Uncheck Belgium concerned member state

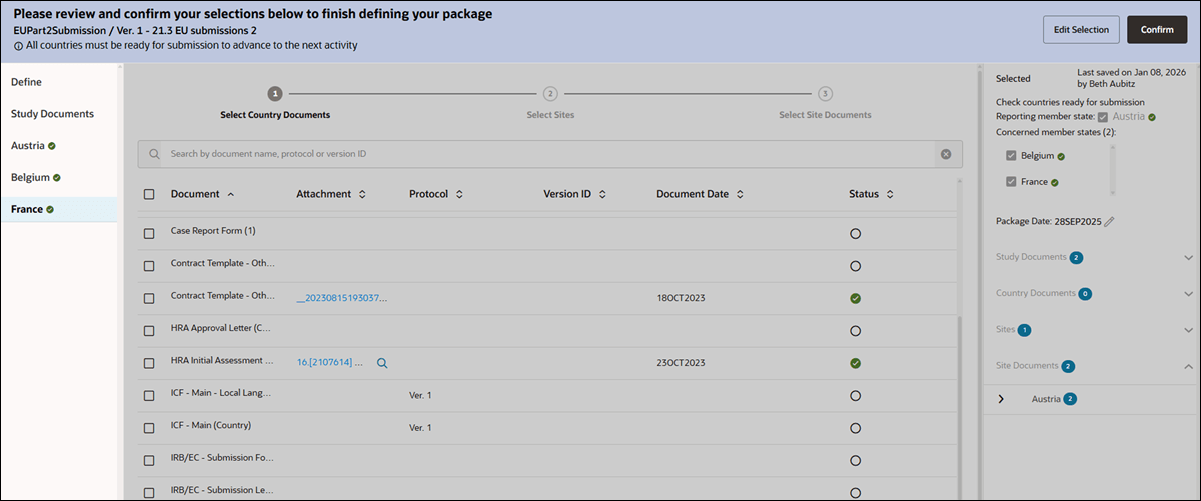(1011, 156)
